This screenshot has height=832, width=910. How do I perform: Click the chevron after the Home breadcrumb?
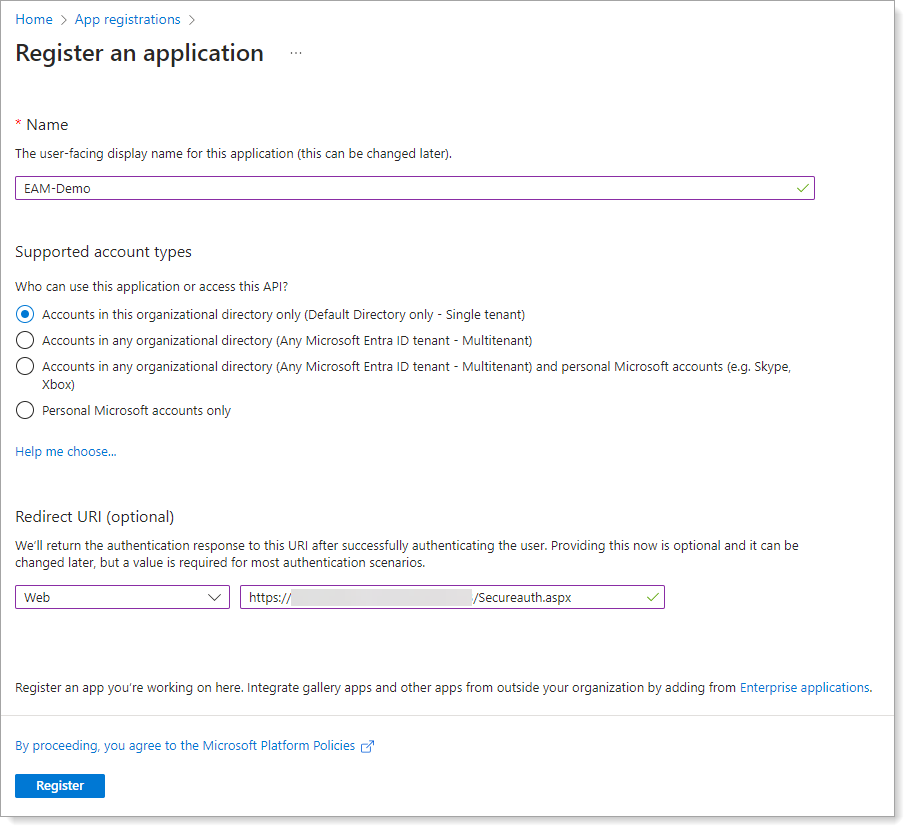[x=62, y=19]
